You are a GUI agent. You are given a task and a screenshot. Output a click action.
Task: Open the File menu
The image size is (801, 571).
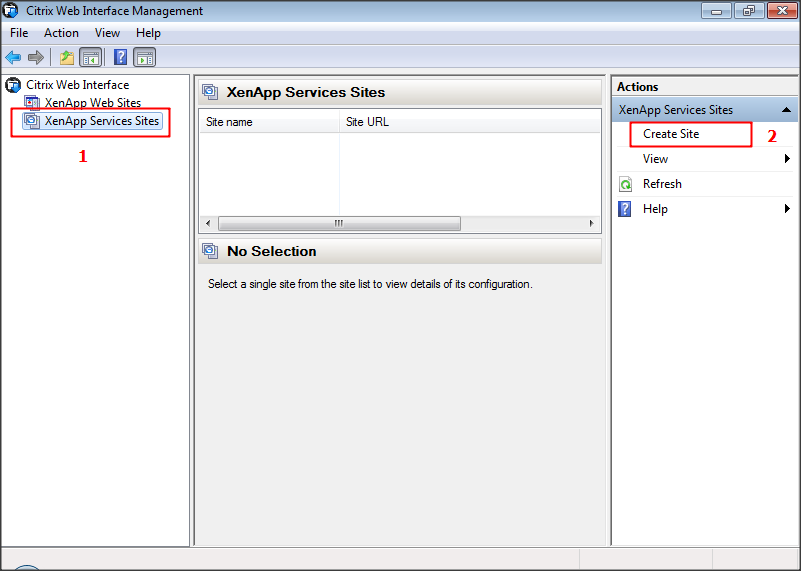pyautogui.click(x=19, y=33)
